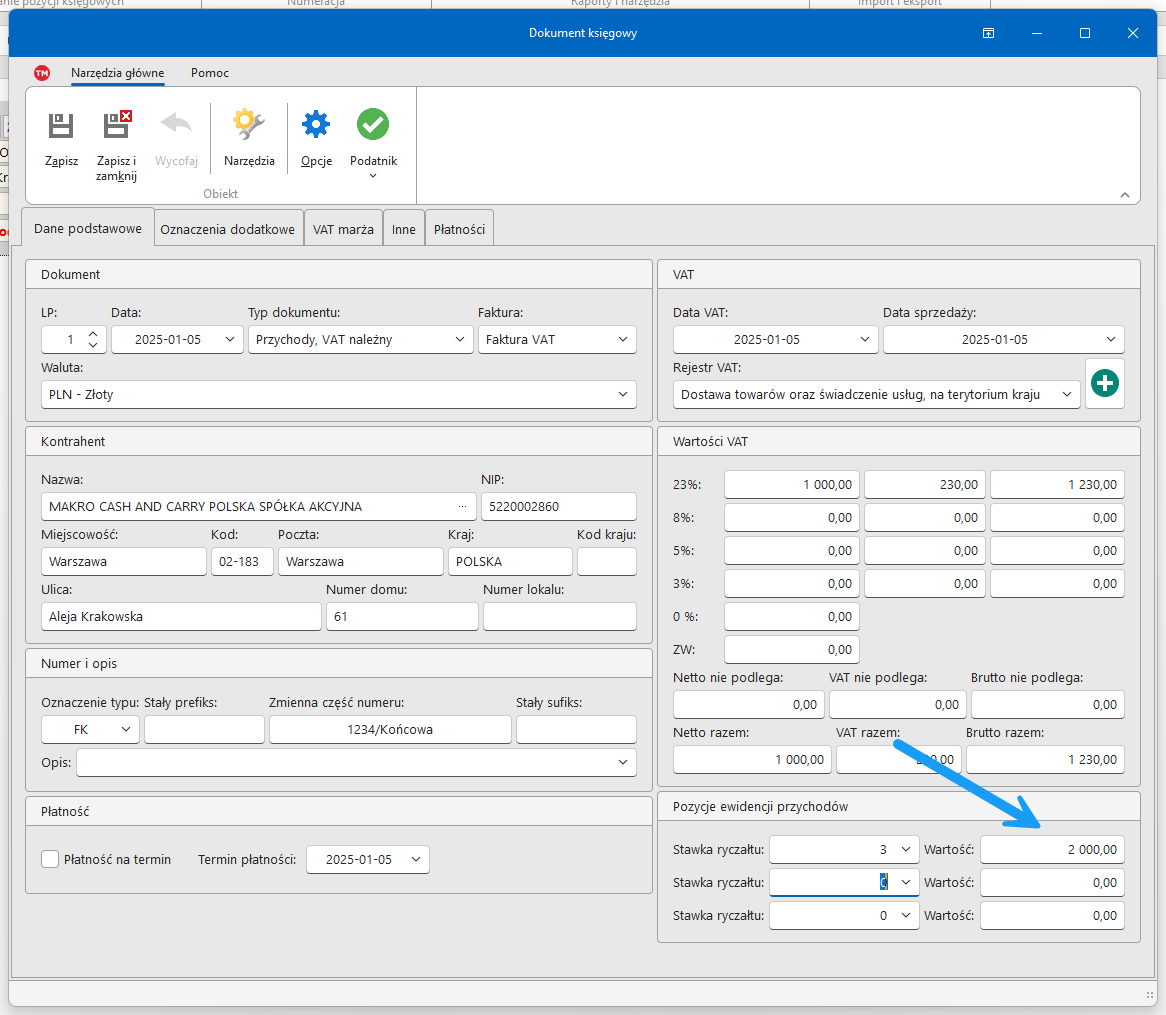The image size is (1166, 1015).
Task: Click the Zapisz save icon
Action: coord(61,126)
